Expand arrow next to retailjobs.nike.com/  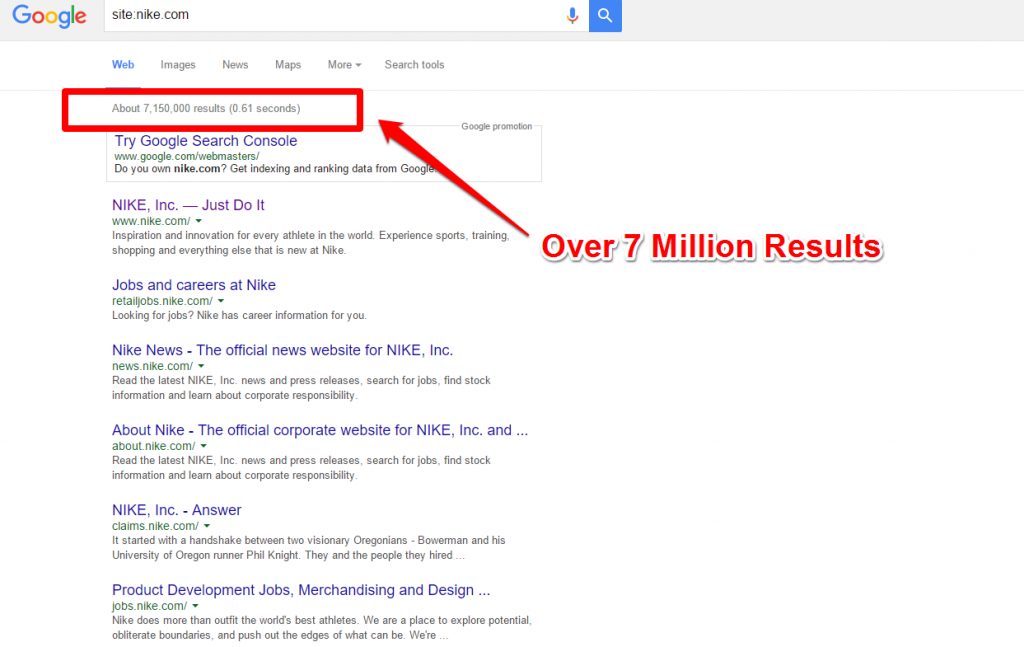click(221, 301)
